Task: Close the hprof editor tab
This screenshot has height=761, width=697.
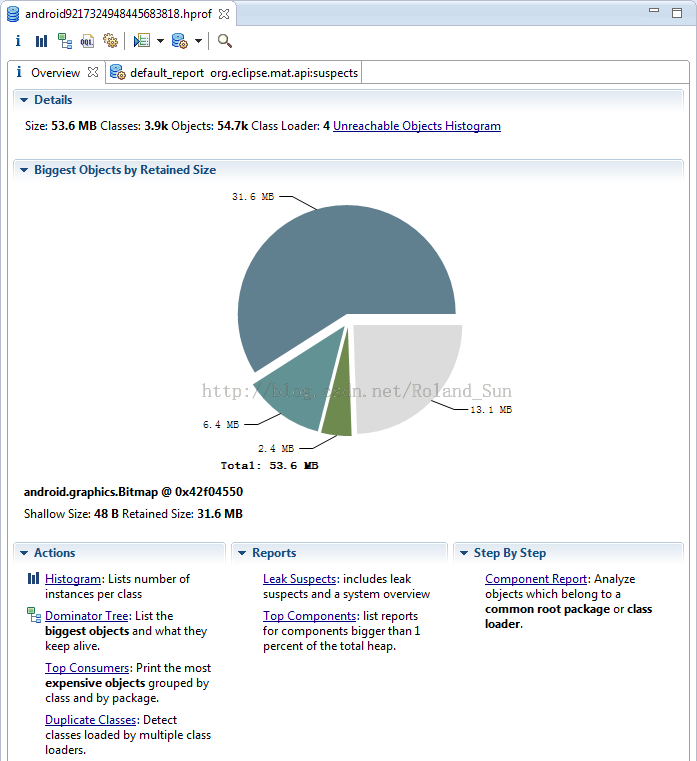Action: [x=224, y=14]
